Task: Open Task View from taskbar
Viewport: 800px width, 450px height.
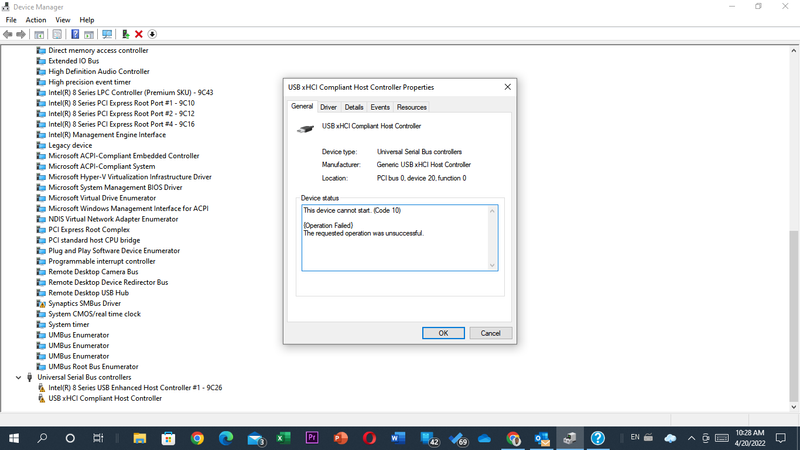Action: click(x=98, y=438)
